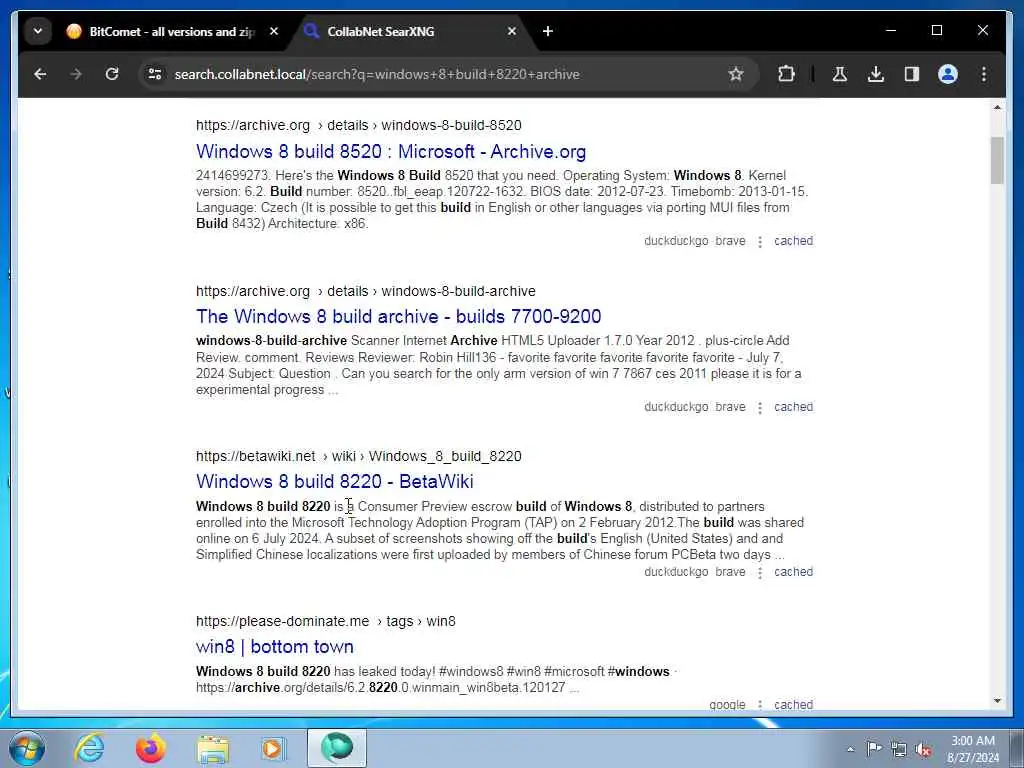Click duckduckgo engine label under build 8520 result
Screen dimensions: 1024x768
[x=676, y=241]
